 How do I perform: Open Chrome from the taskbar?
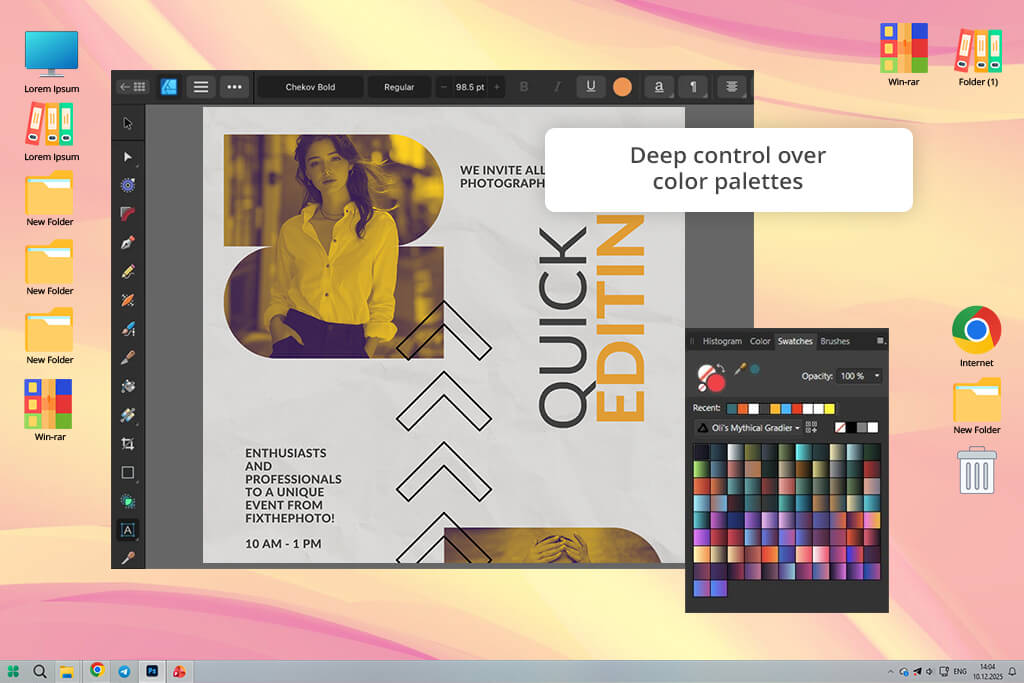click(97, 671)
